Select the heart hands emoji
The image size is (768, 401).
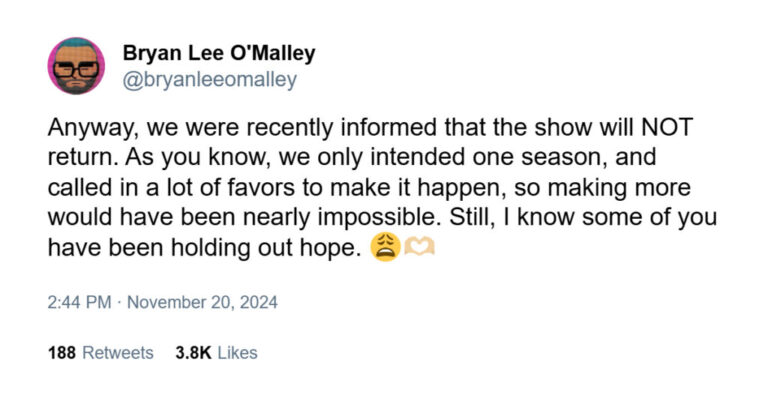click(x=419, y=247)
